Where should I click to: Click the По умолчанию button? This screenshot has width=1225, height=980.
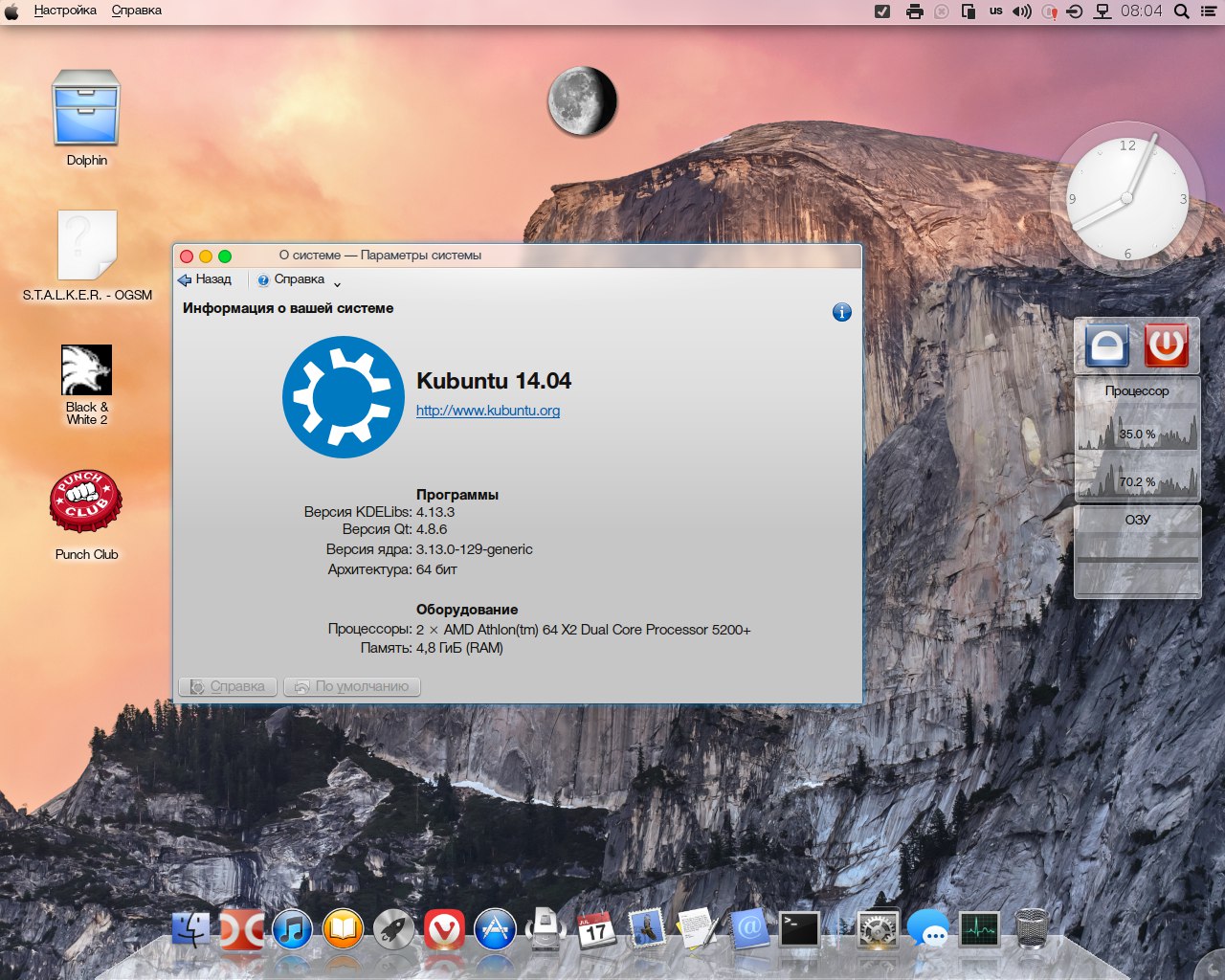point(352,686)
